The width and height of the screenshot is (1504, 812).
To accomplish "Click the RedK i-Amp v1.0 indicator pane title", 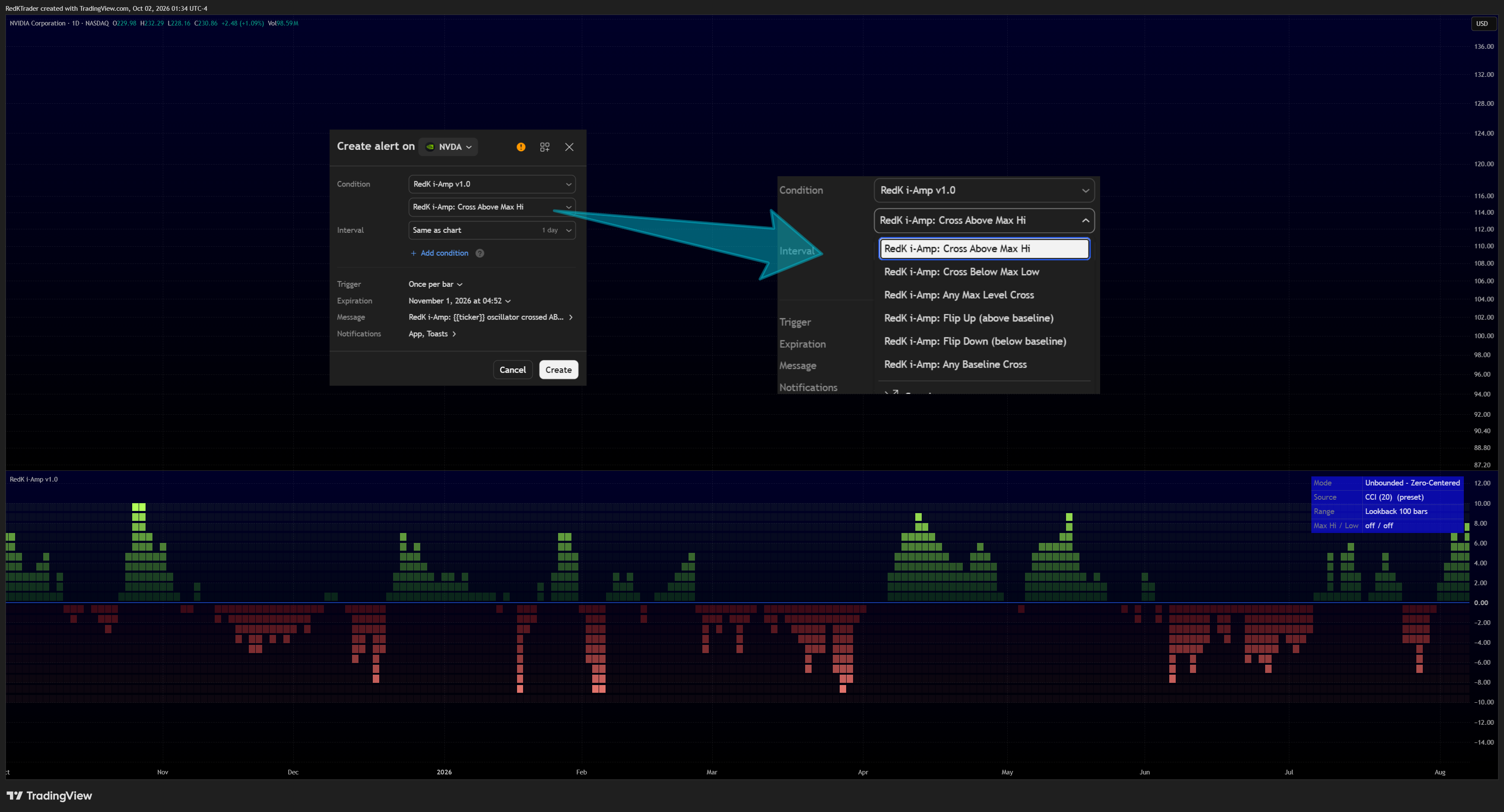I will pyautogui.click(x=34, y=479).
